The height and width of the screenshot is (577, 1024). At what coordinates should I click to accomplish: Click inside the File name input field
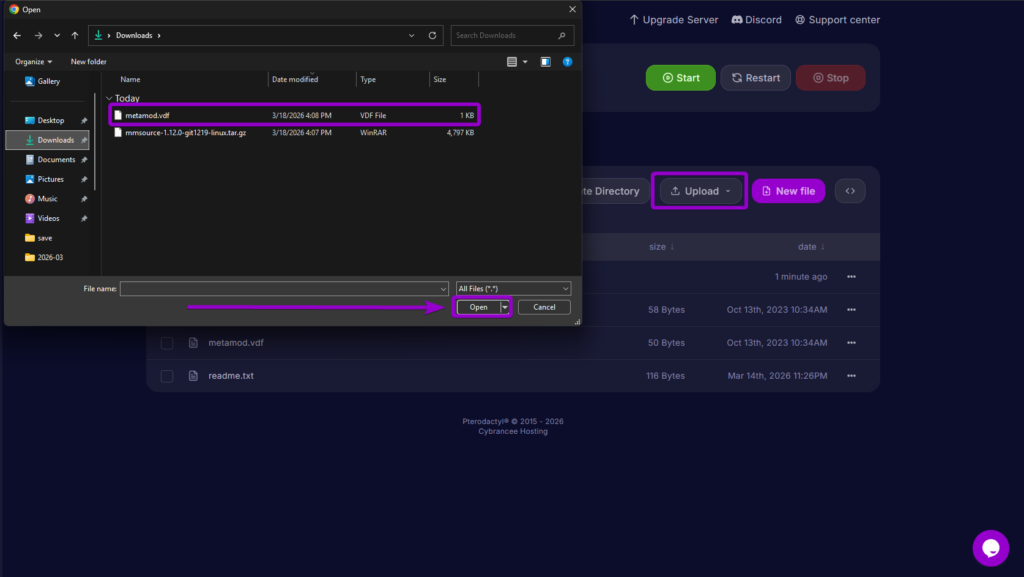[280, 288]
